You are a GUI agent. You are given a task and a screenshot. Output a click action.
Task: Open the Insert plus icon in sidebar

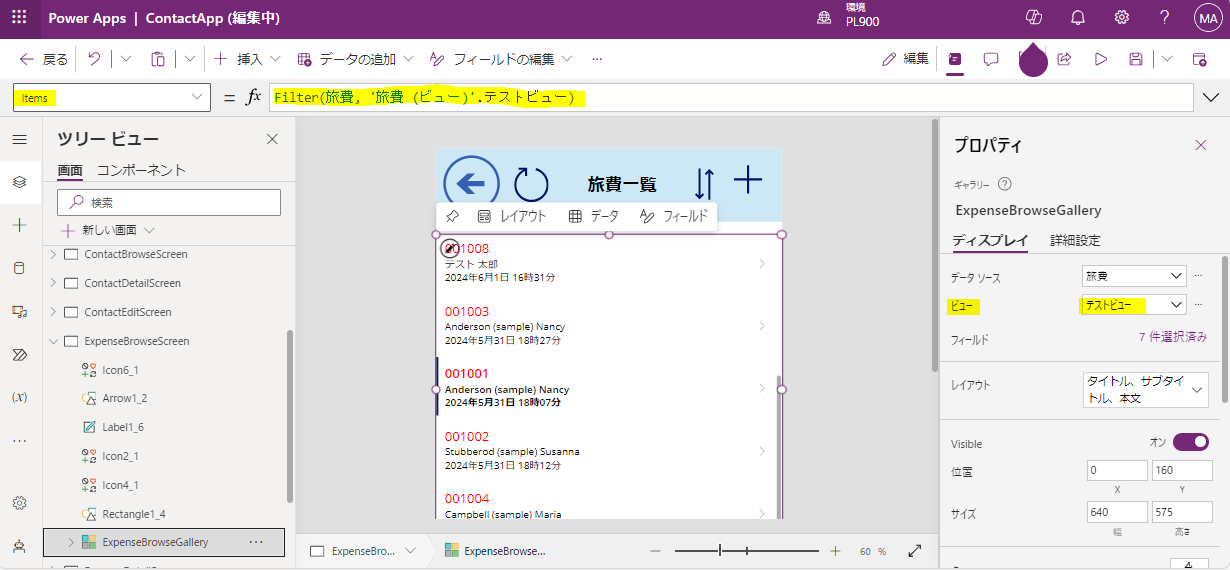pos(20,225)
